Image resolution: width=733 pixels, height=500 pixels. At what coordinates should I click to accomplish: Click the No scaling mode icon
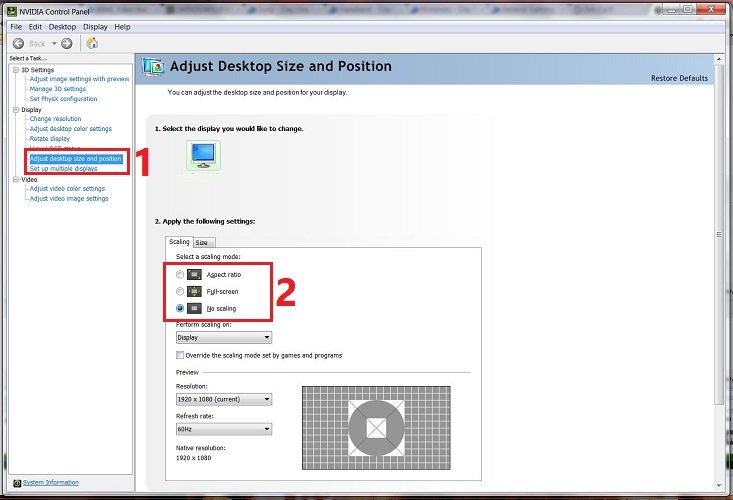coord(194,308)
